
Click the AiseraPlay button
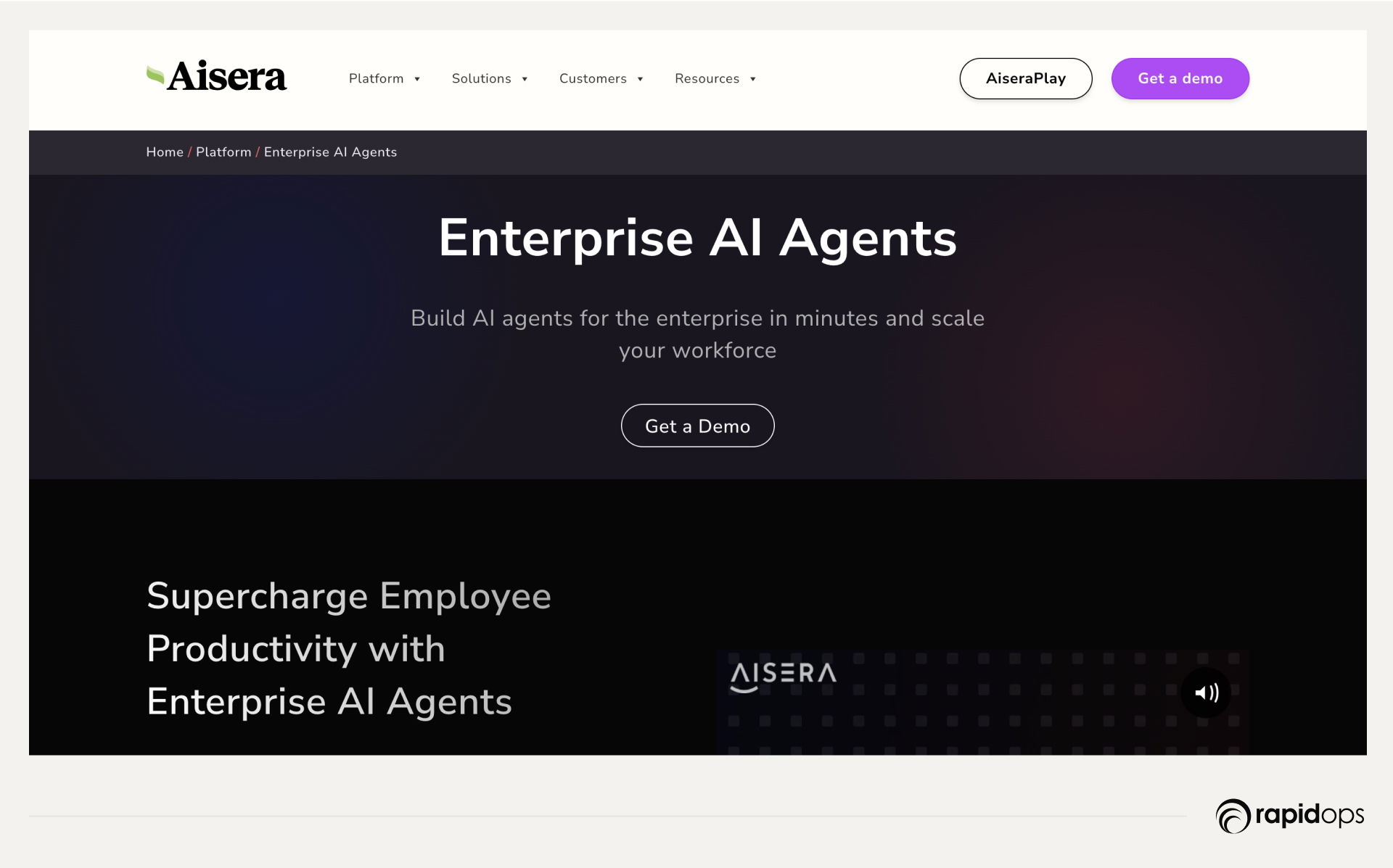click(1025, 78)
